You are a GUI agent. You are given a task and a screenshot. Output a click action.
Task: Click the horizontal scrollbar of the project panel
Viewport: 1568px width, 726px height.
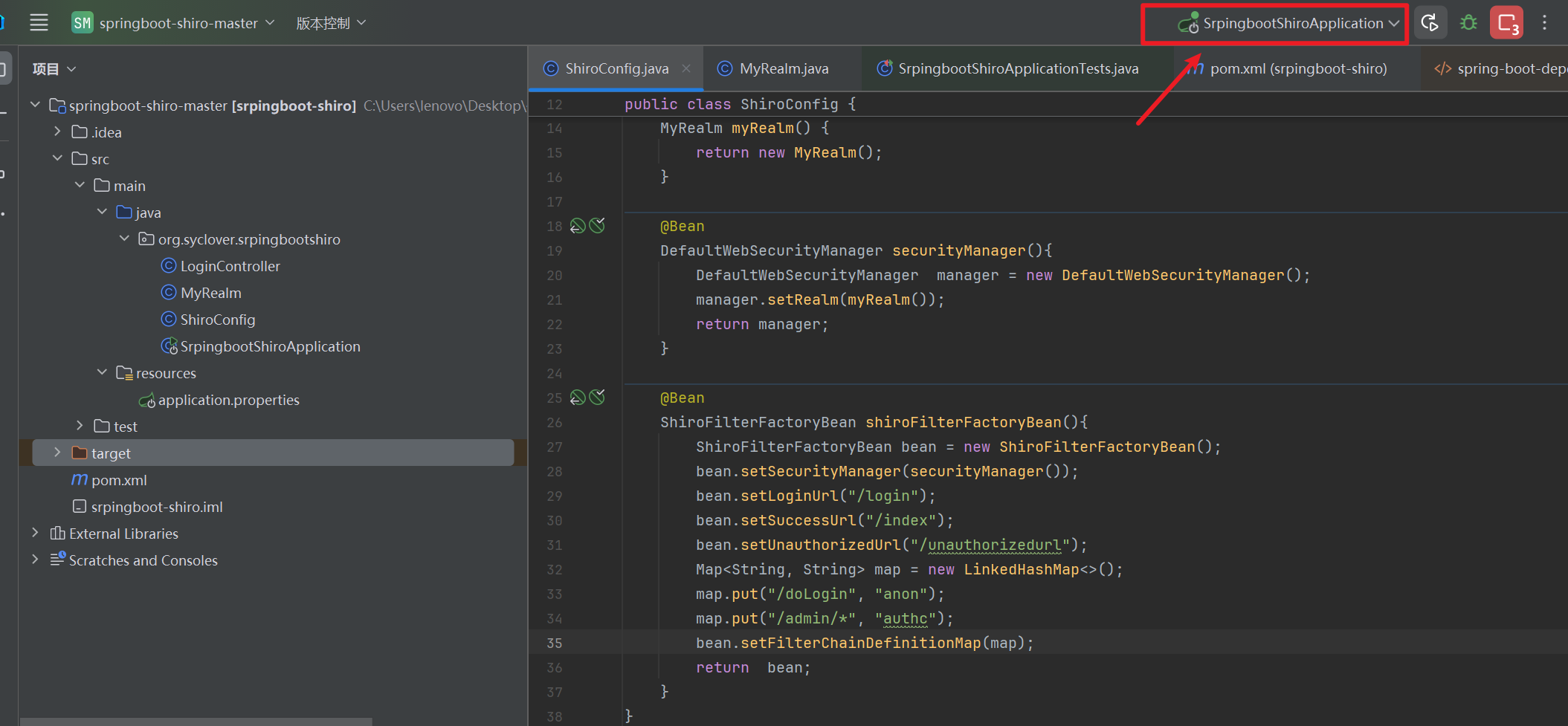click(196, 722)
